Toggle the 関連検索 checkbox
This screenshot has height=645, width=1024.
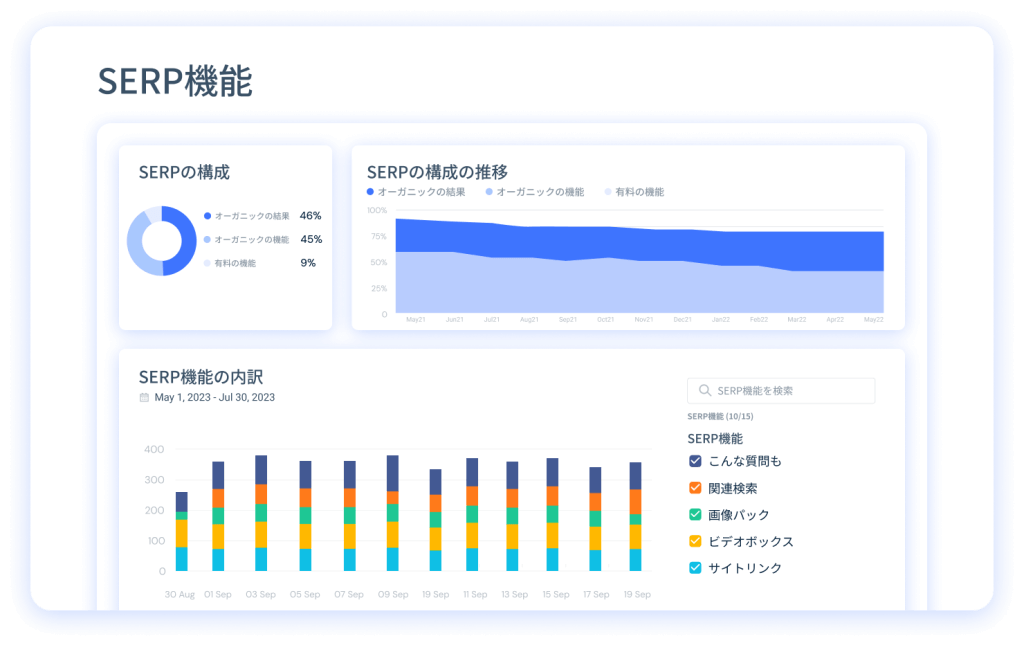(x=696, y=488)
